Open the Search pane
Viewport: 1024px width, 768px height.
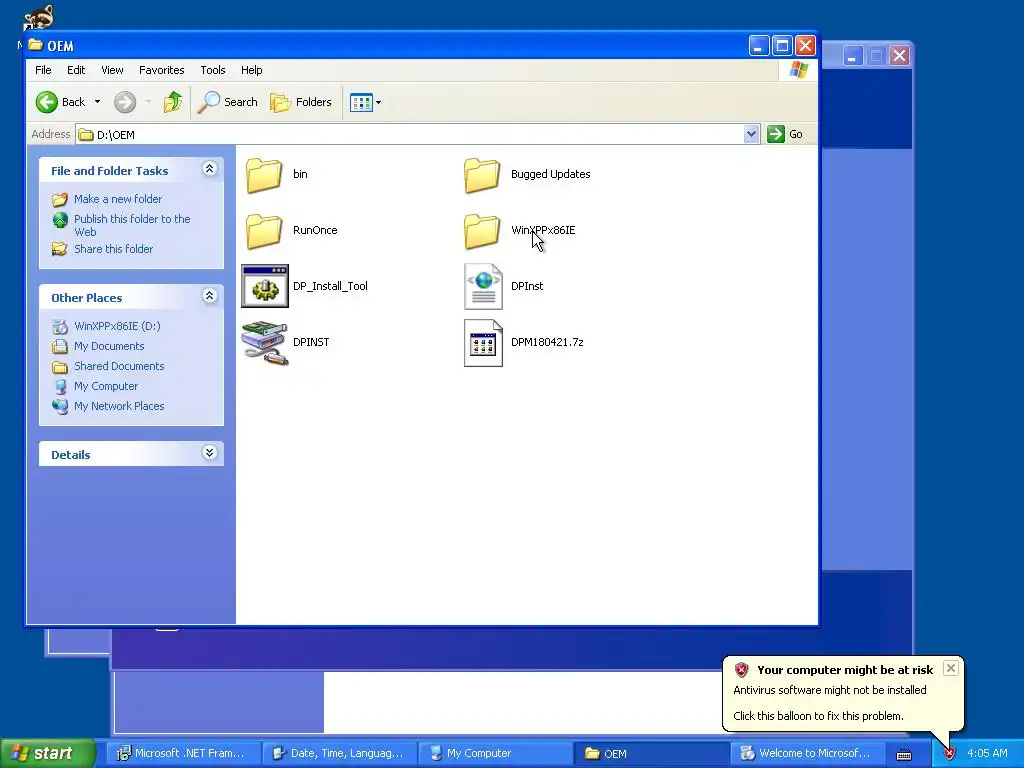227,102
